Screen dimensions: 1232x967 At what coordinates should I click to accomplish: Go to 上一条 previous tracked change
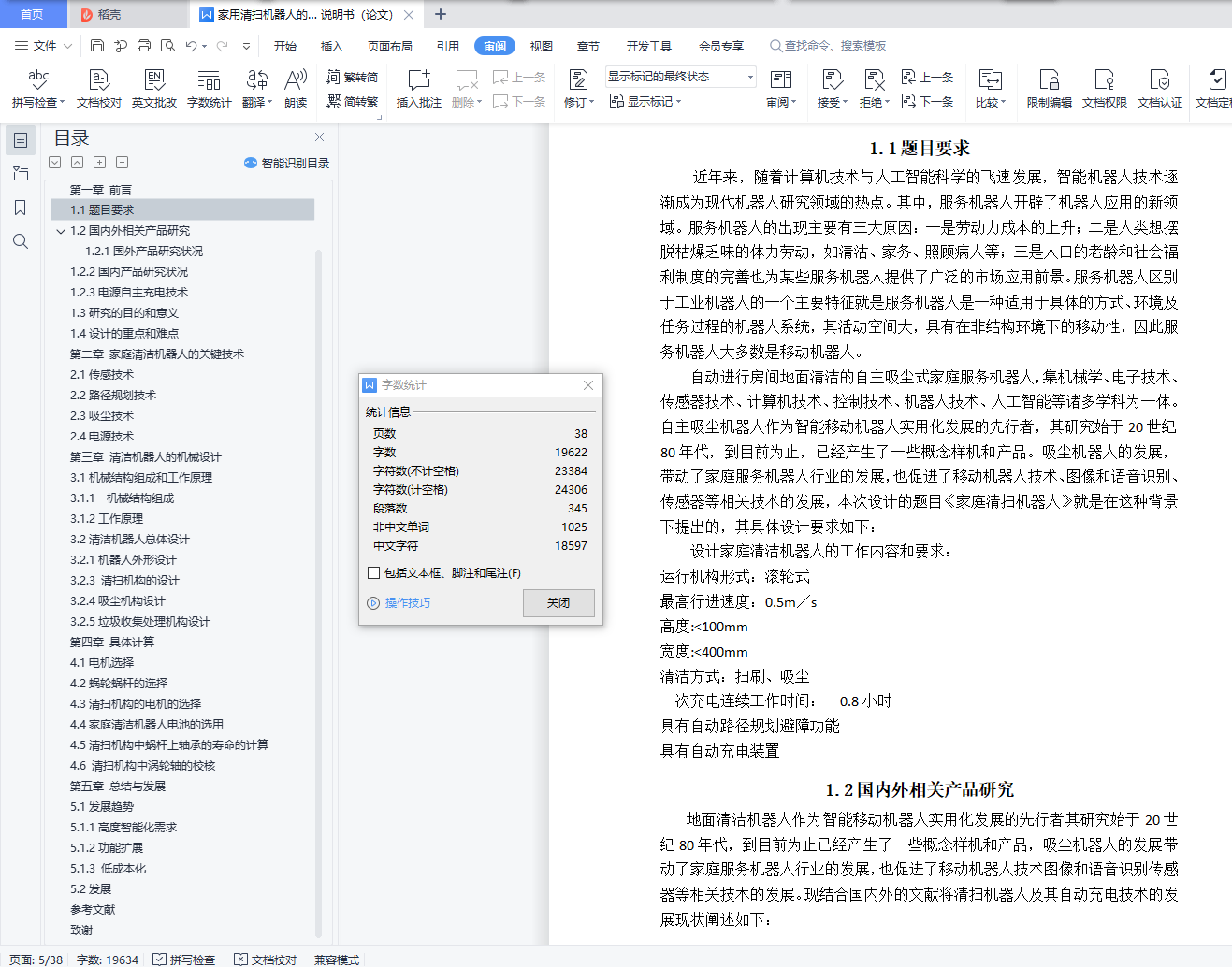[x=927, y=78]
